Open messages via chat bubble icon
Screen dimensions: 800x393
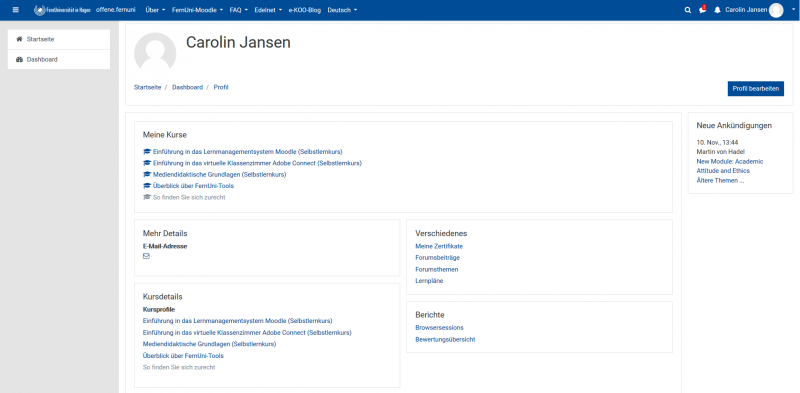[703, 10]
